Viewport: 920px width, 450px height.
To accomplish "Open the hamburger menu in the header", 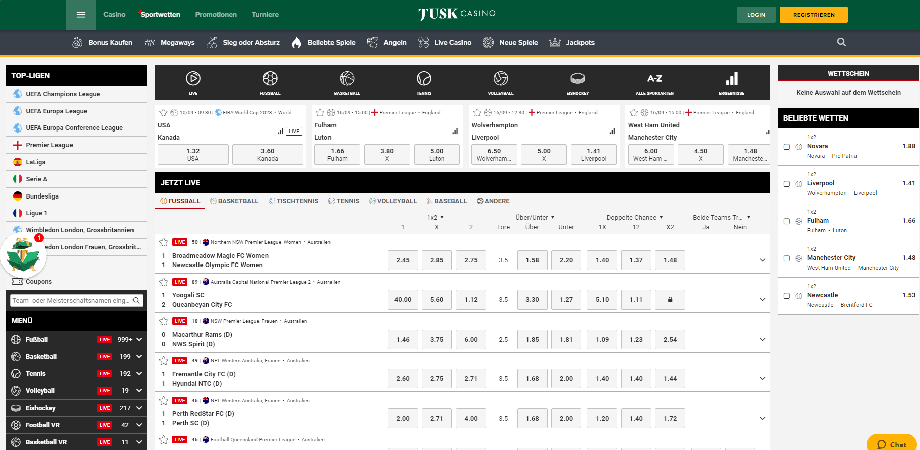I will (x=81, y=15).
